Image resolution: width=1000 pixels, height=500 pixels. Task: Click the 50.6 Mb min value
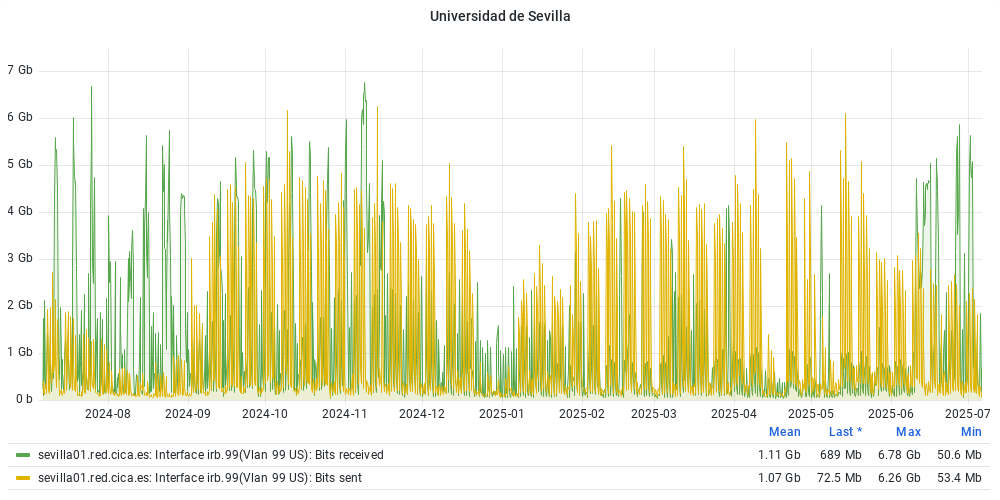[x=959, y=455]
